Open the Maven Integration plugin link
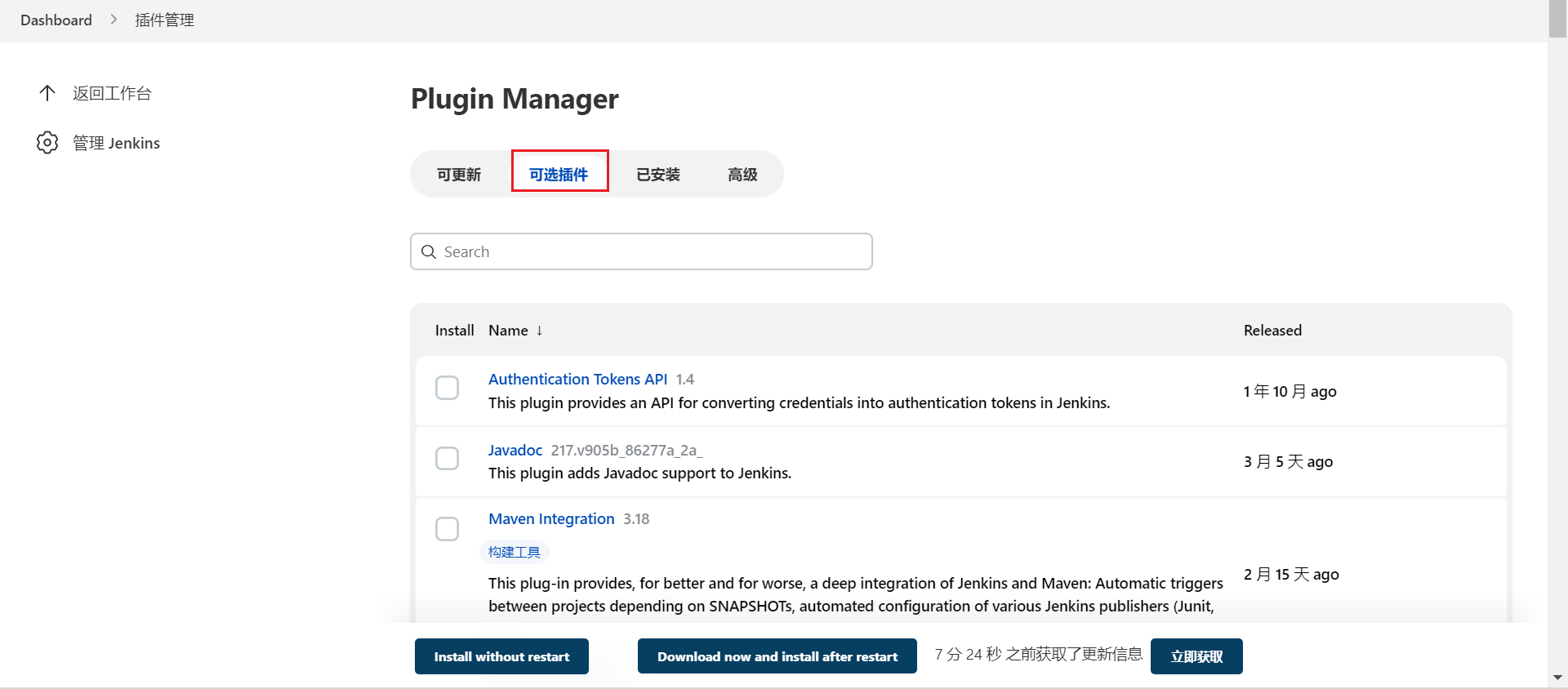The height and width of the screenshot is (689, 1568). click(x=551, y=519)
